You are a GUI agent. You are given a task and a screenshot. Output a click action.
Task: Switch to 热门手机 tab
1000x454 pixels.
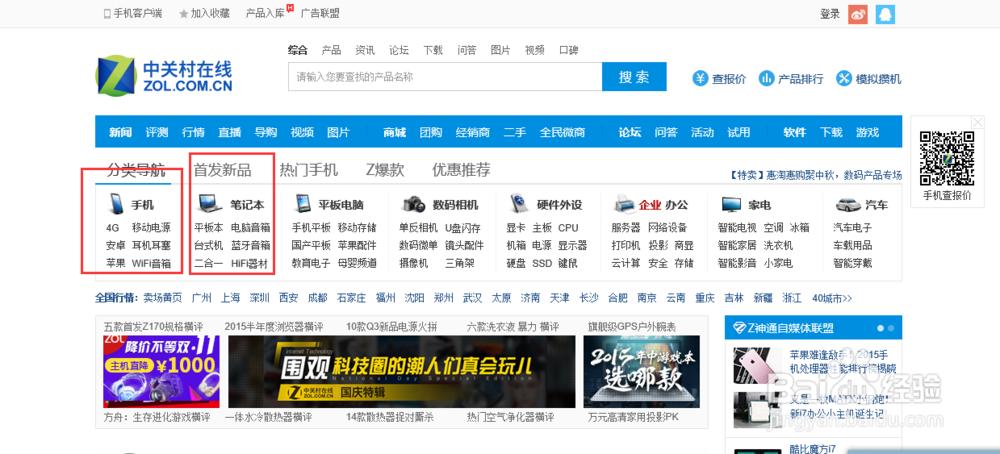click(x=309, y=170)
